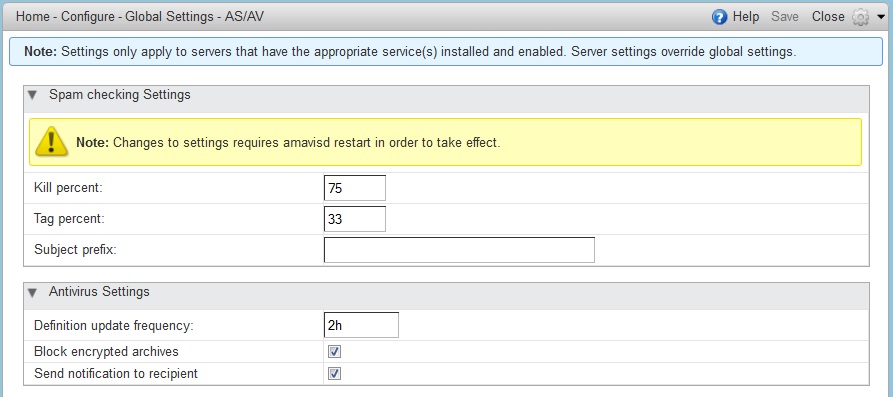Image resolution: width=893 pixels, height=397 pixels.
Task: Click the Subject prefix text field
Action: [x=459, y=249]
